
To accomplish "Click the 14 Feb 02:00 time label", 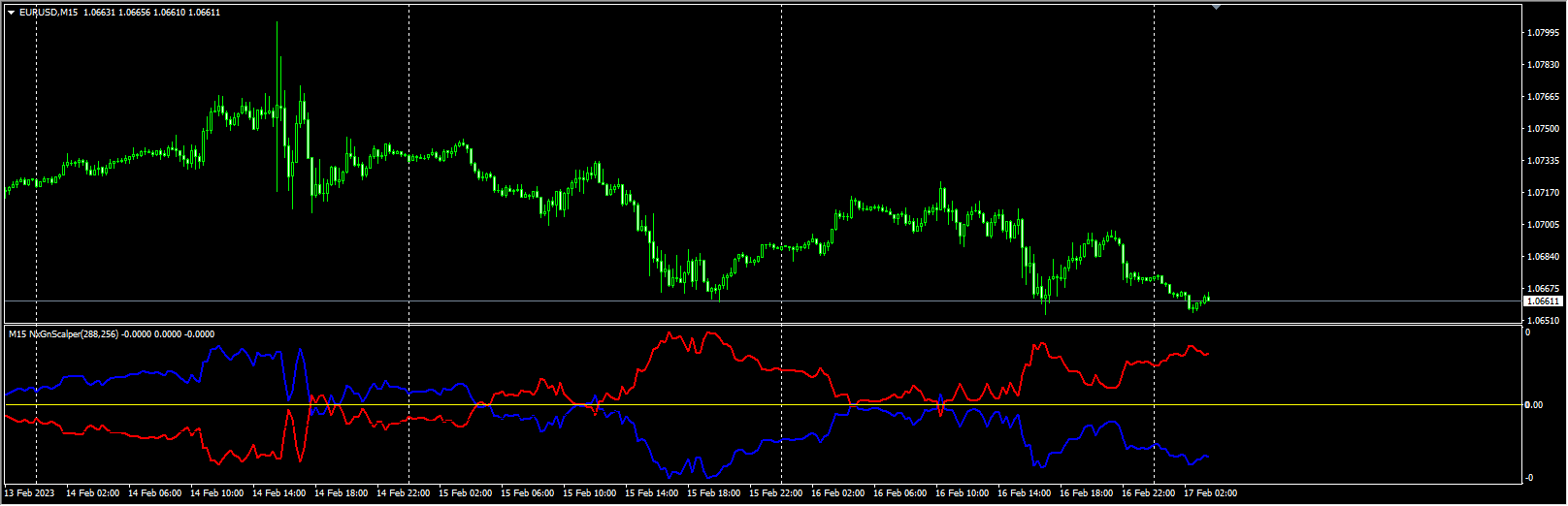I will point(93,493).
